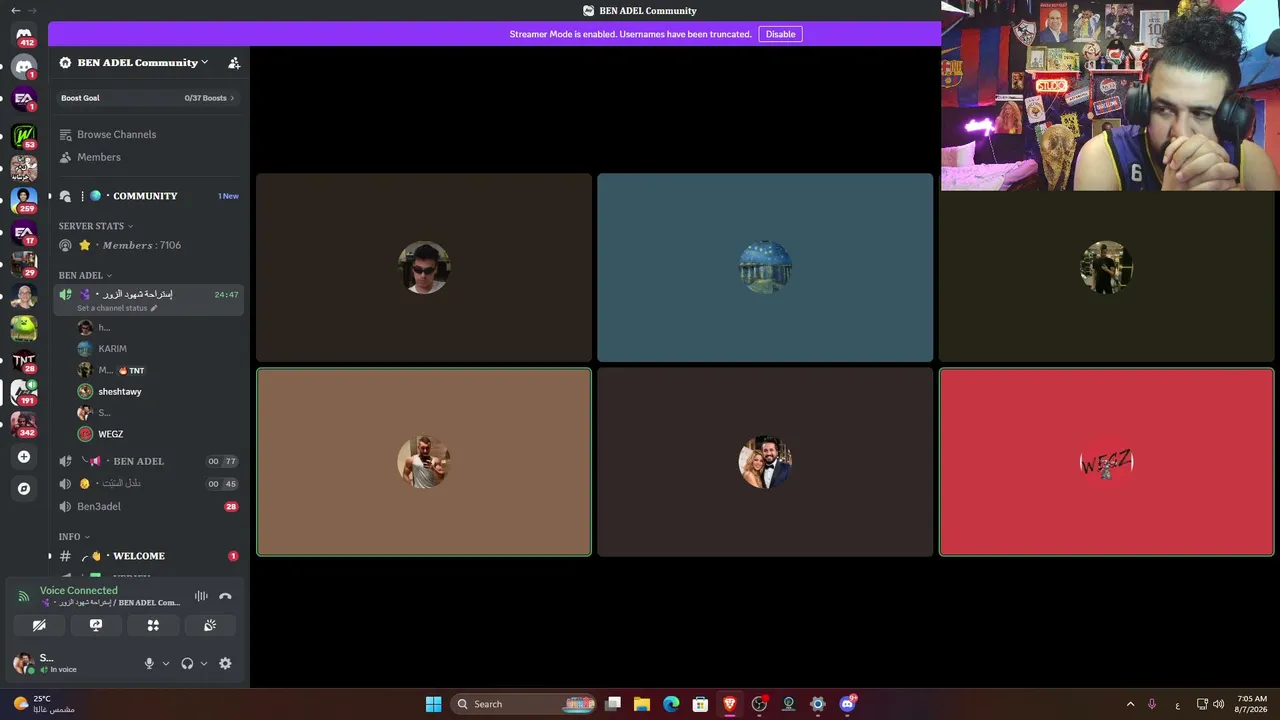Viewport: 1280px width, 720px height.
Task: Start an activity
Action: pyautogui.click(x=153, y=625)
